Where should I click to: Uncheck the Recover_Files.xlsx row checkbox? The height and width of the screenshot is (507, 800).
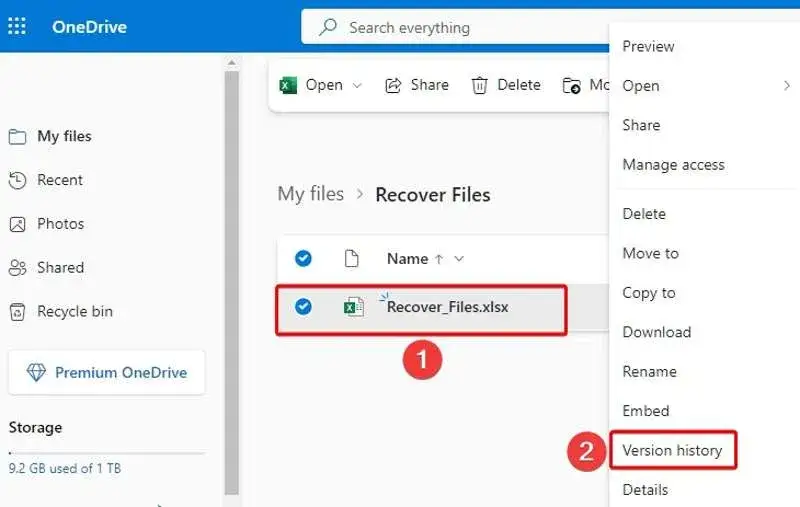pos(303,307)
